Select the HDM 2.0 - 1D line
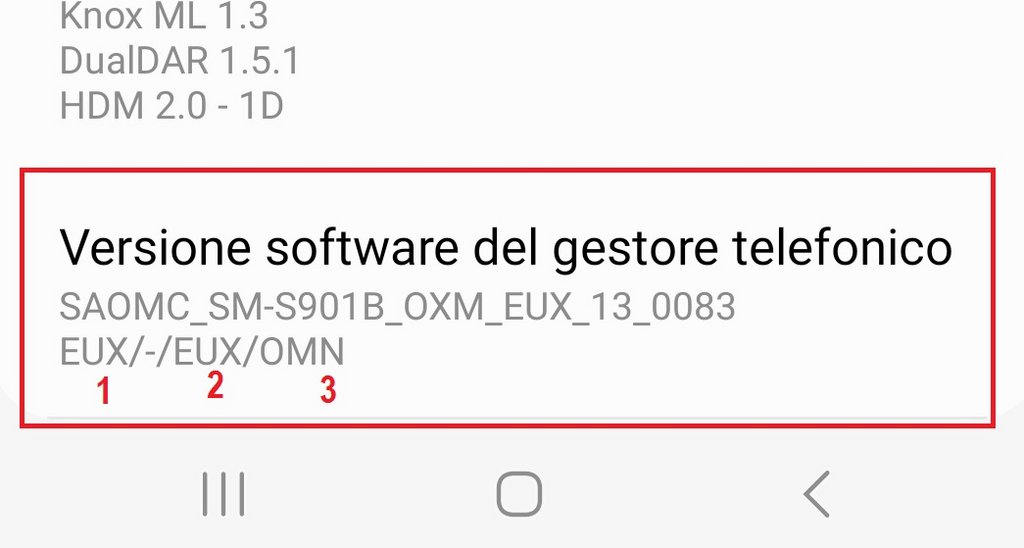The width and height of the screenshot is (1024, 548). (x=171, y=106)
